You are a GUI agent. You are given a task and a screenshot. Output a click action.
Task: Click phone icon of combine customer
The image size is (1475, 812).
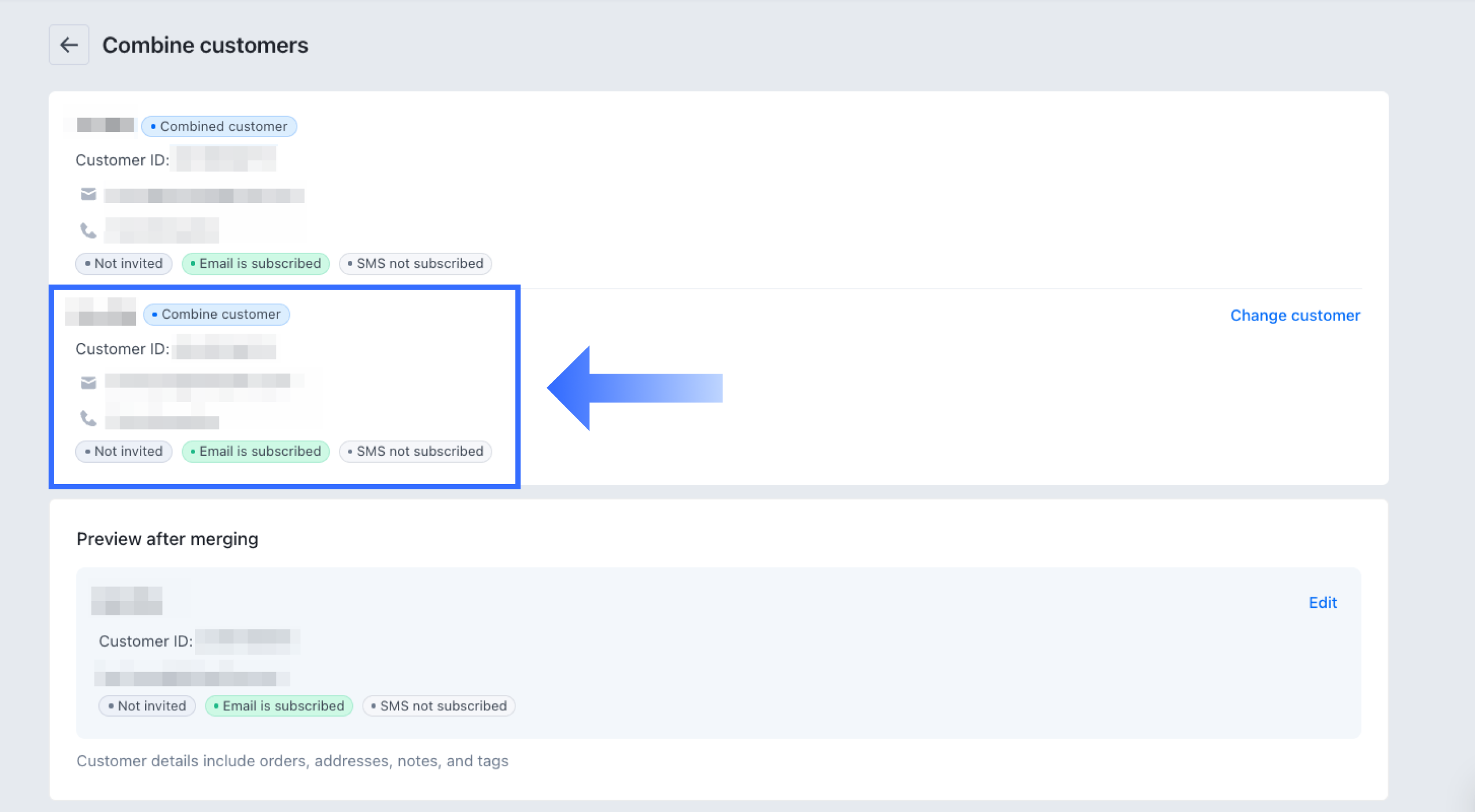(88, 418)
